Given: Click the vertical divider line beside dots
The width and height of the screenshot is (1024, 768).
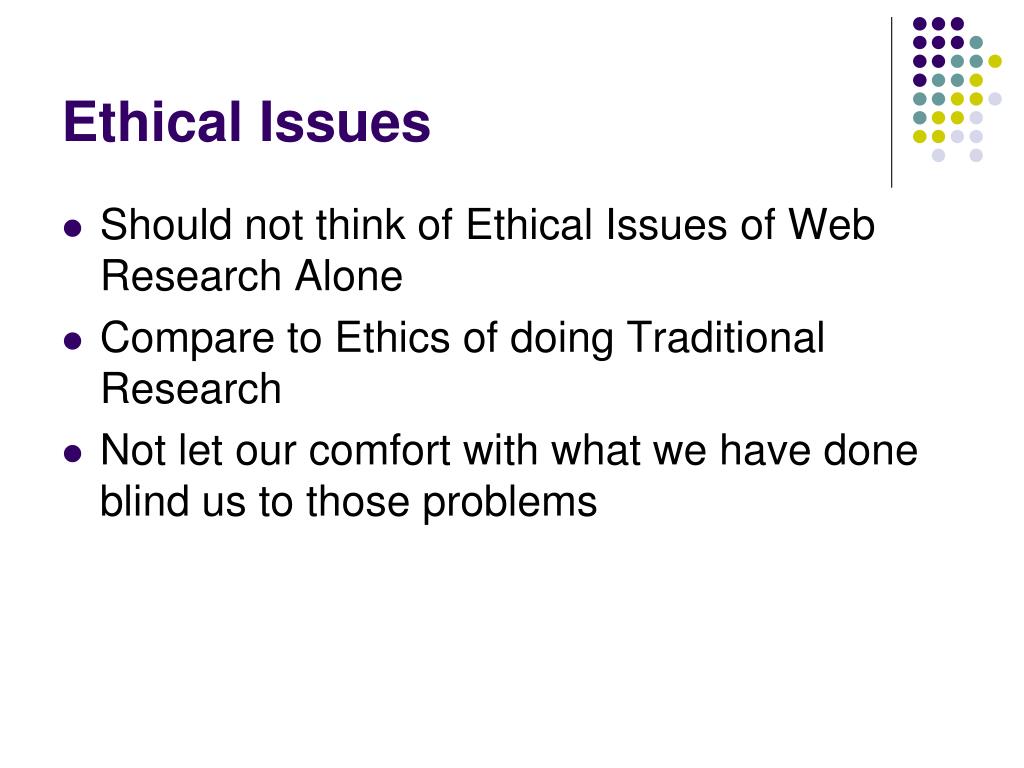Looking at the screenshot, I should [x=891, y=103].
